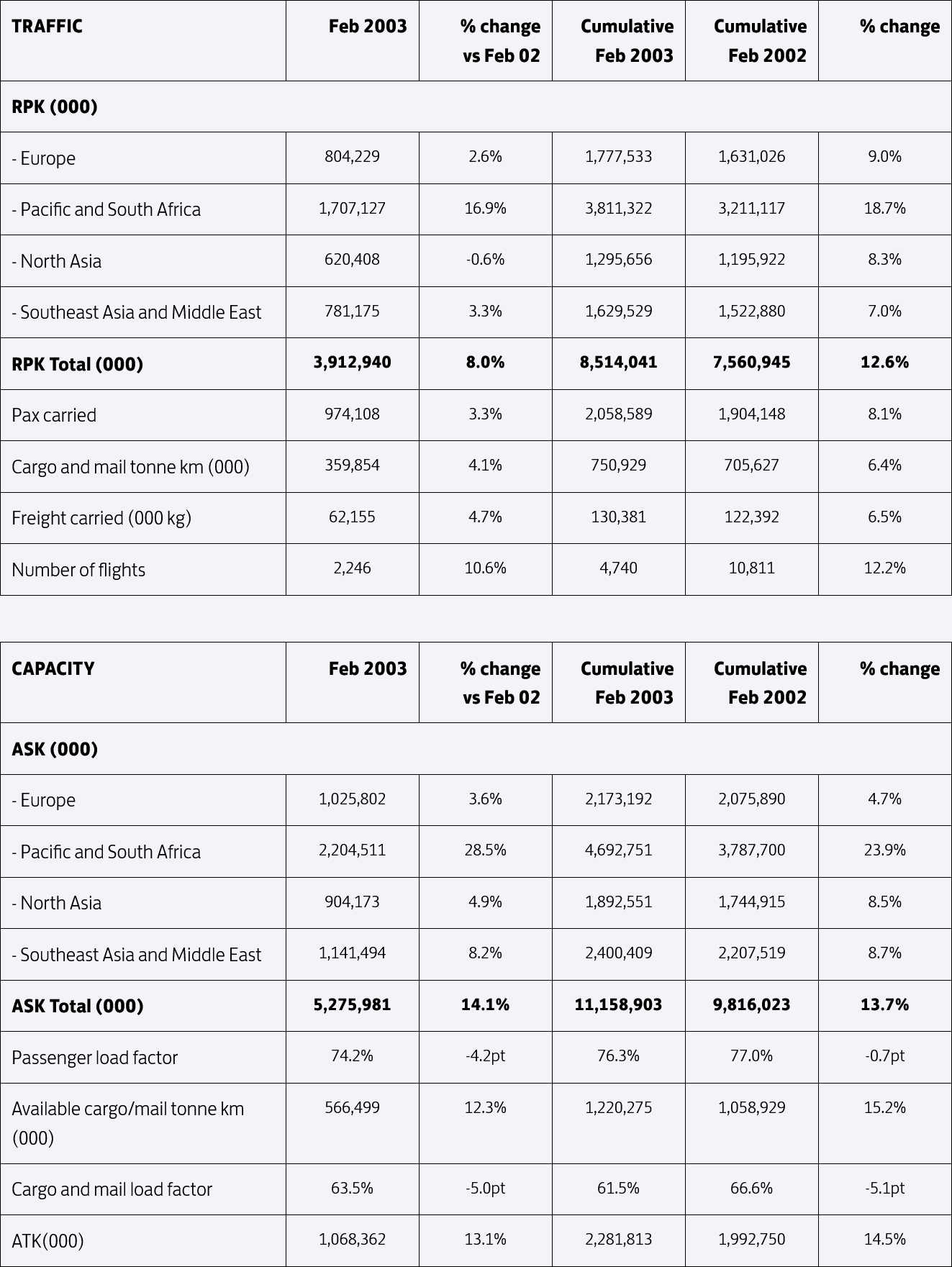Click the CAPACITY table header

pos(53,668)
